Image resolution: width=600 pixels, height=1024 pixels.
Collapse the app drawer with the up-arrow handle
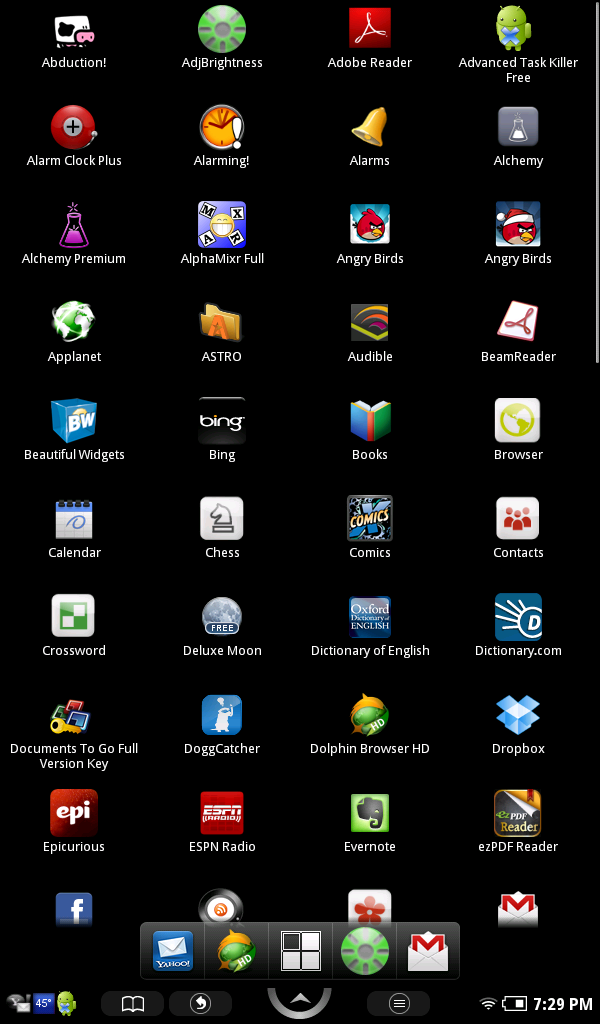[x=300, y=1002]
